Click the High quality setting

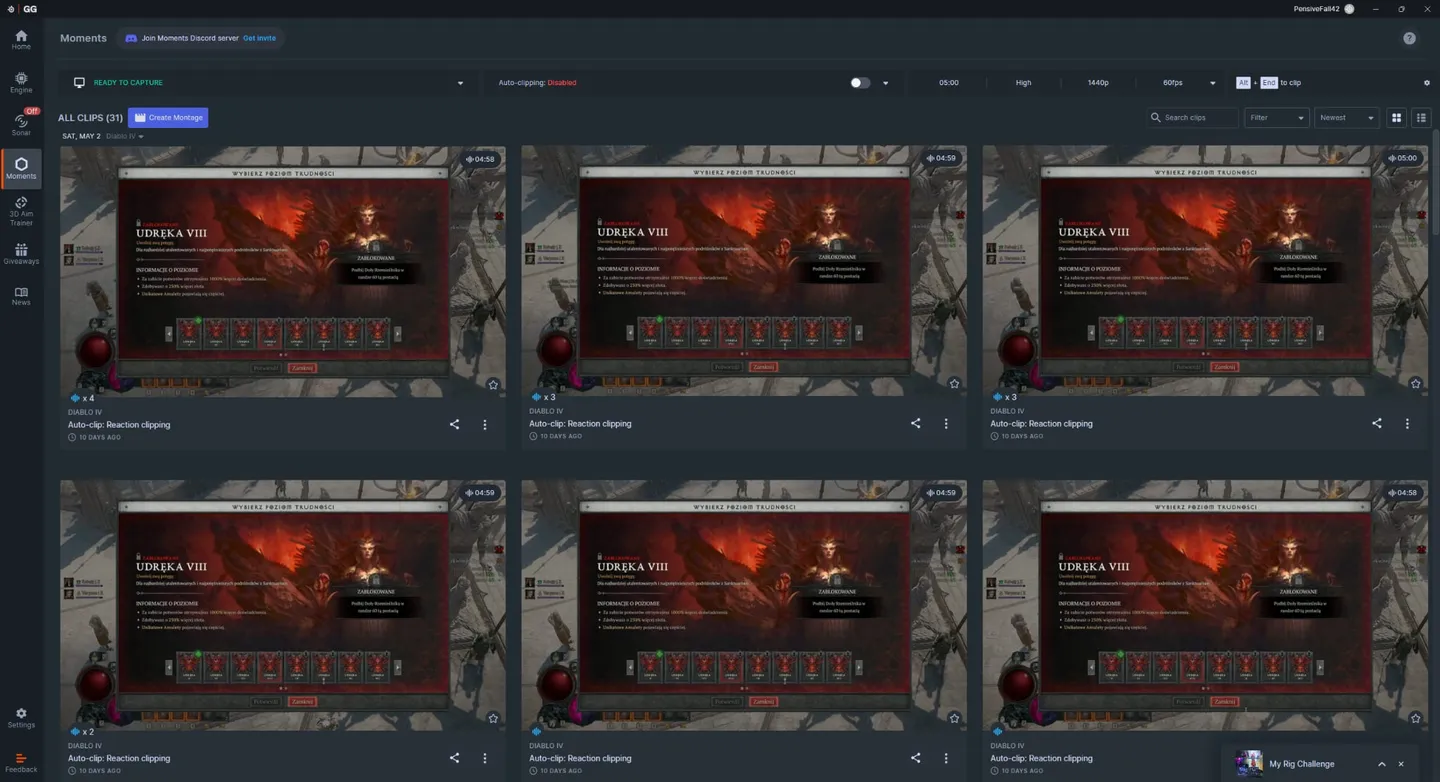(x=1023, y=83)
